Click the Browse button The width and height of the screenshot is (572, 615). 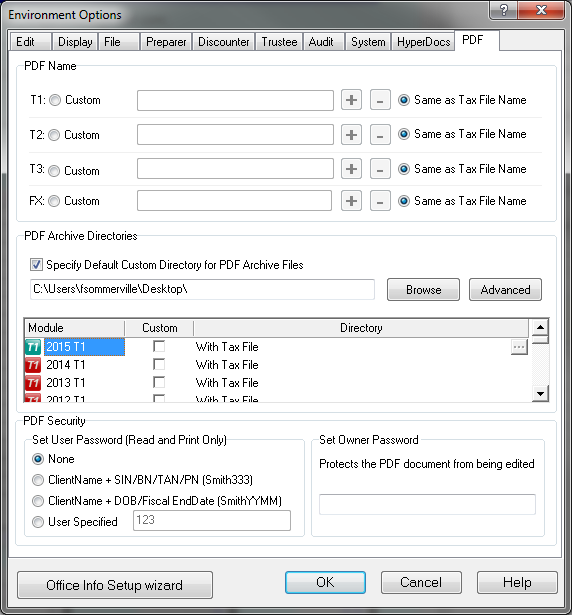click(423, 289)
